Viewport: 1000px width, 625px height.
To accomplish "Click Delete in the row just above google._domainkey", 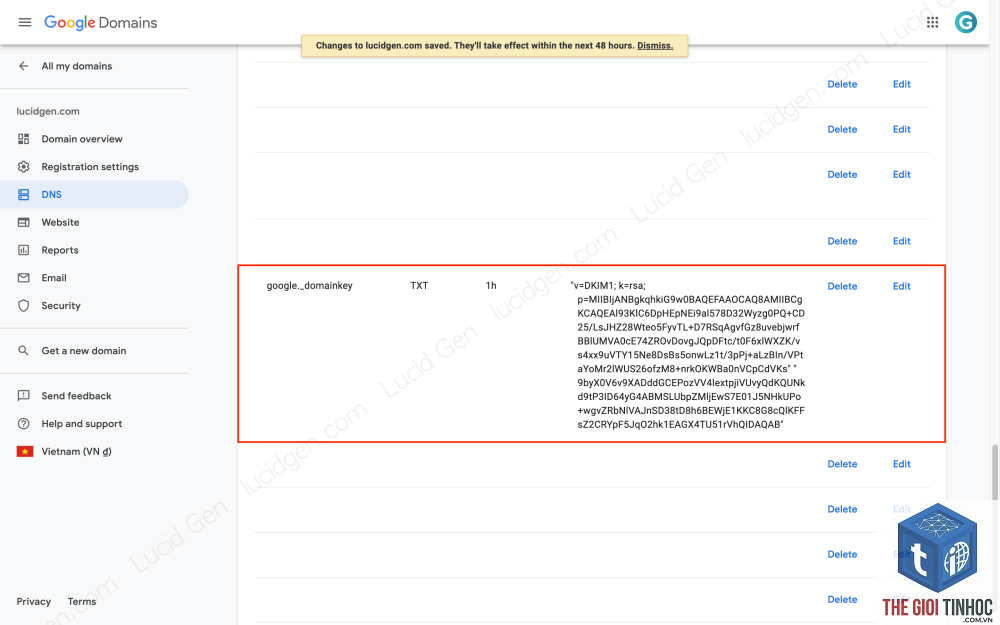I will 842,240.
